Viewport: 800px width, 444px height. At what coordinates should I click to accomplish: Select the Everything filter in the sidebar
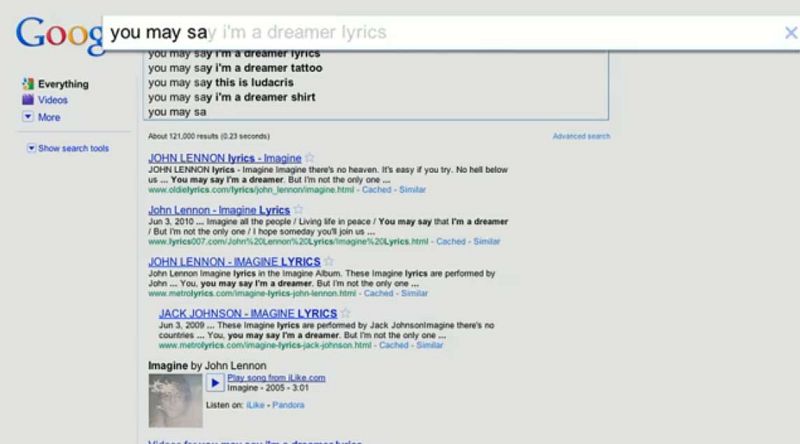tap(62, 84)
